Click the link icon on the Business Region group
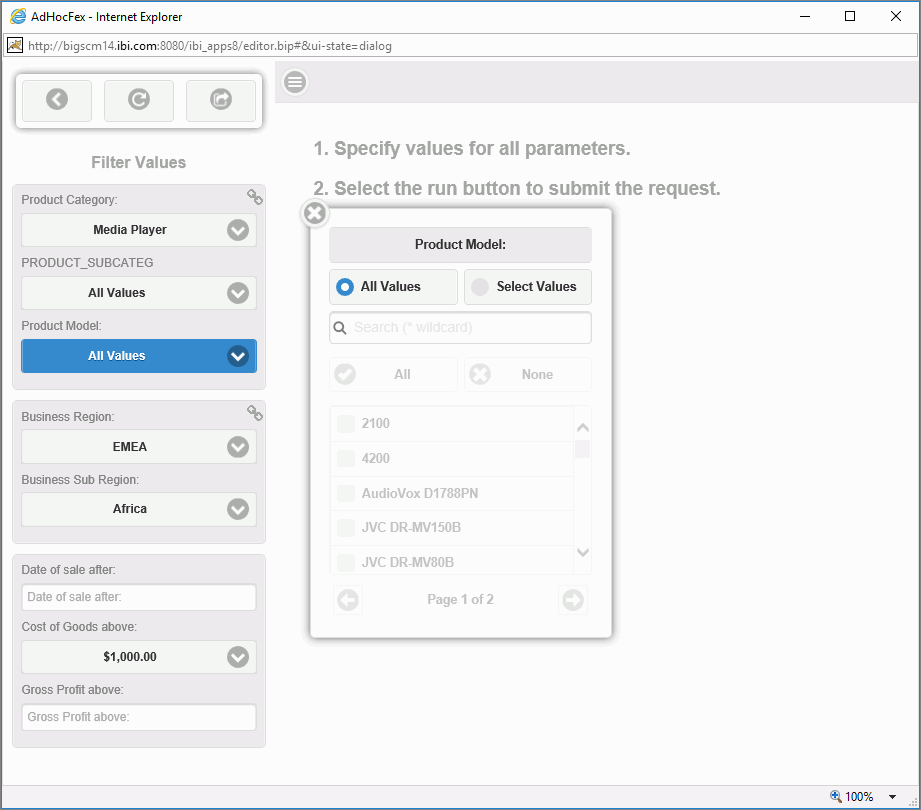This screenshot has width=921, height=810. pos(254,413)
